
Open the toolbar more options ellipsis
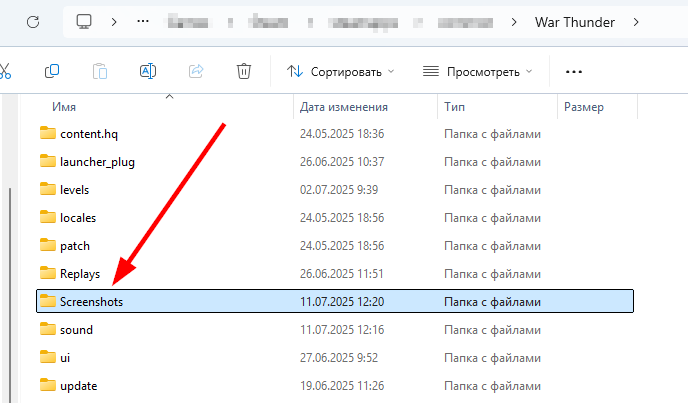(x=574, y=72)
